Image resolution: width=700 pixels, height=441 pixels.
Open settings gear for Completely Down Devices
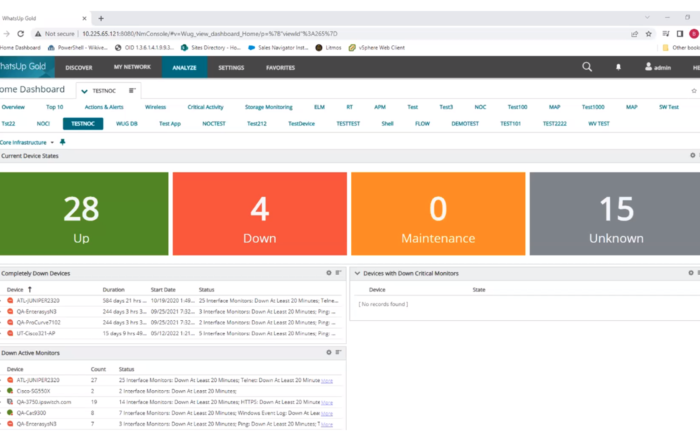point(329,273)
